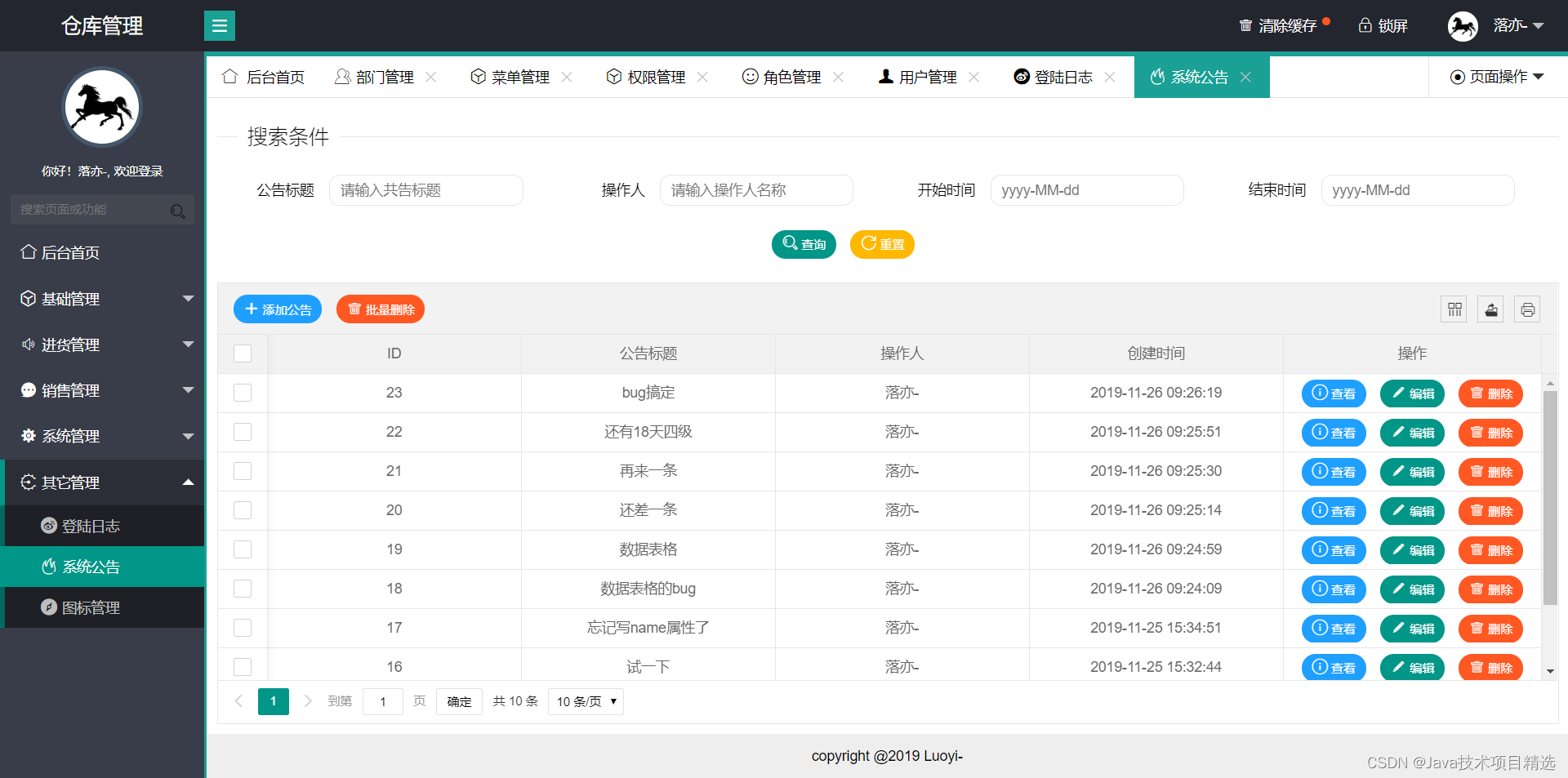View announcement ID 20 details

[x=1334, y=511]
